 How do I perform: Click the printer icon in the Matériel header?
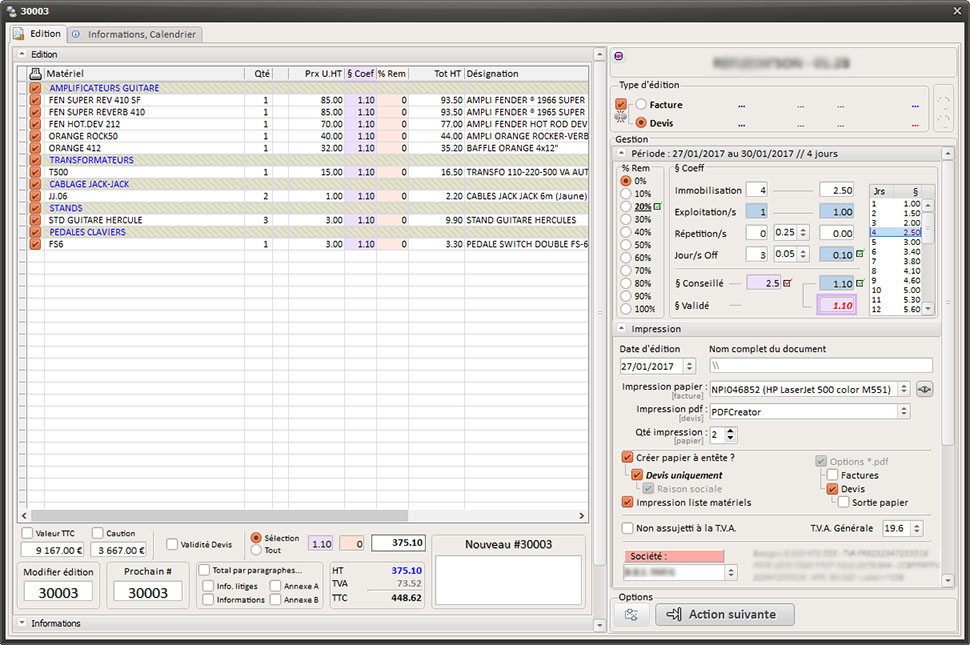click(35, 74)
